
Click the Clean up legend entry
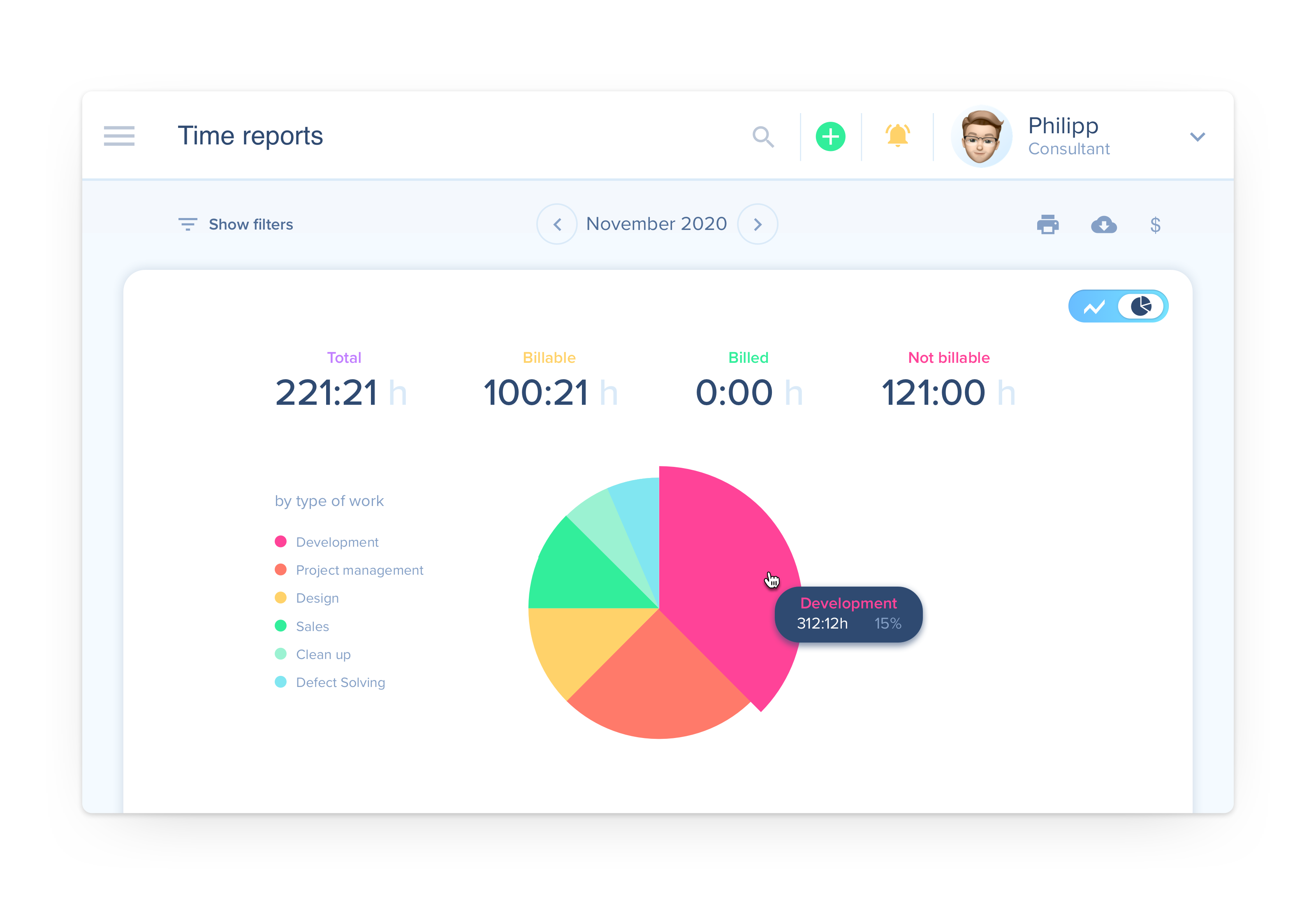pos(312,654)
